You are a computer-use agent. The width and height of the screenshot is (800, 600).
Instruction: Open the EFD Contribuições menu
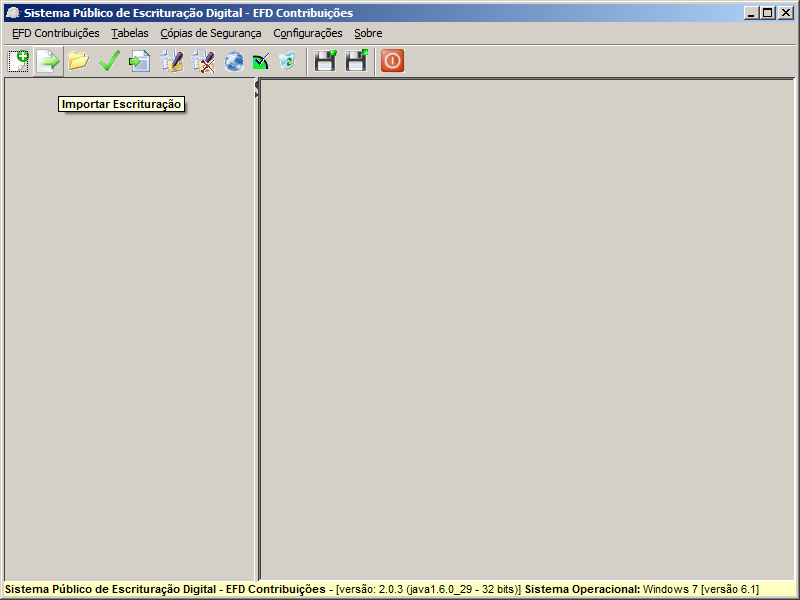56,33
